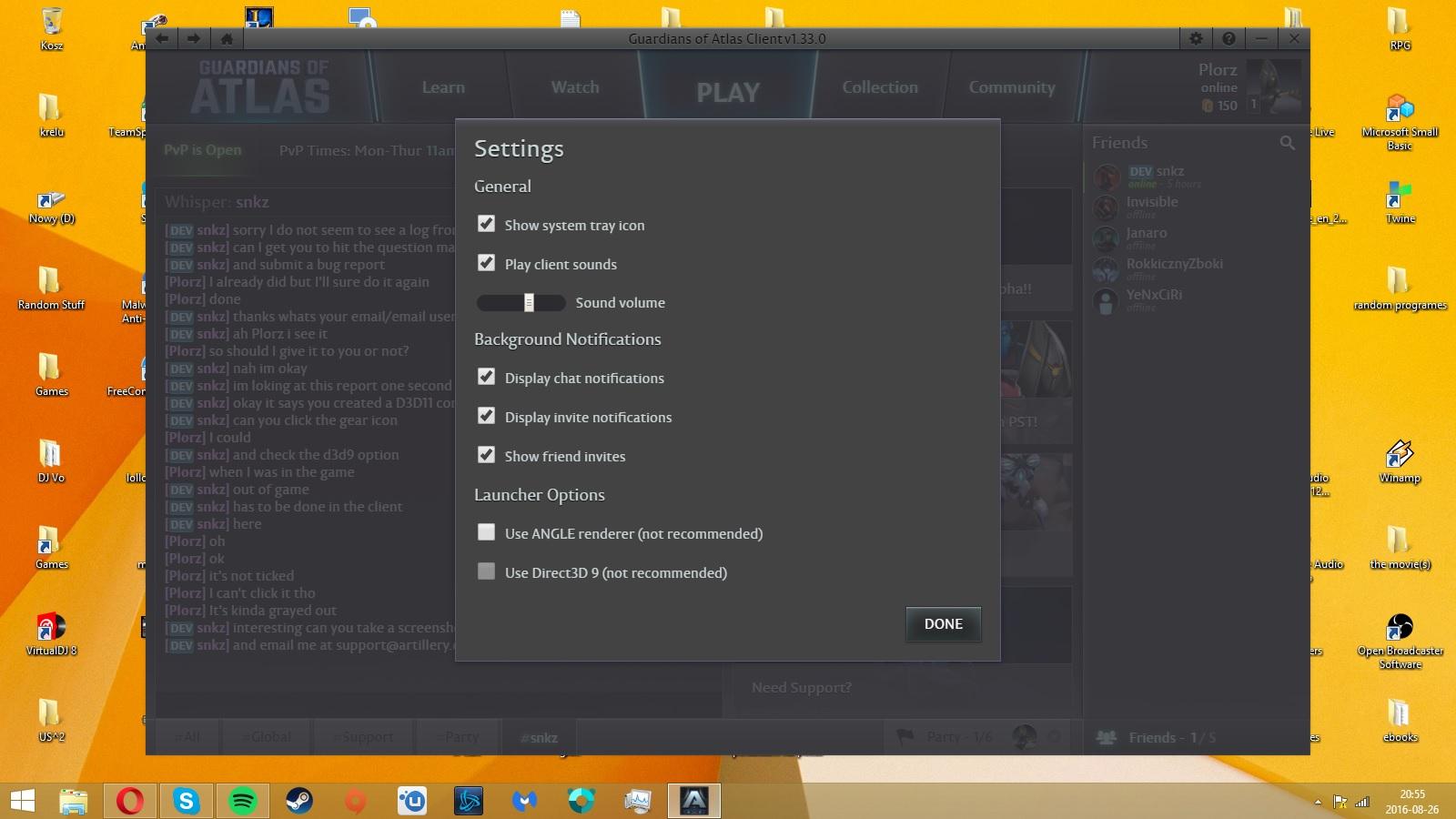Open Winamp desktop shortcut
This screenshot has height=819, width=1456.
(1399, 455)
